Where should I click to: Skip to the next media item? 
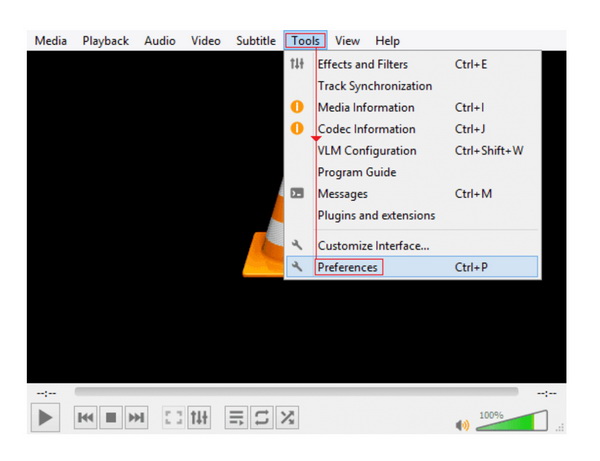[x=137, y=417]
